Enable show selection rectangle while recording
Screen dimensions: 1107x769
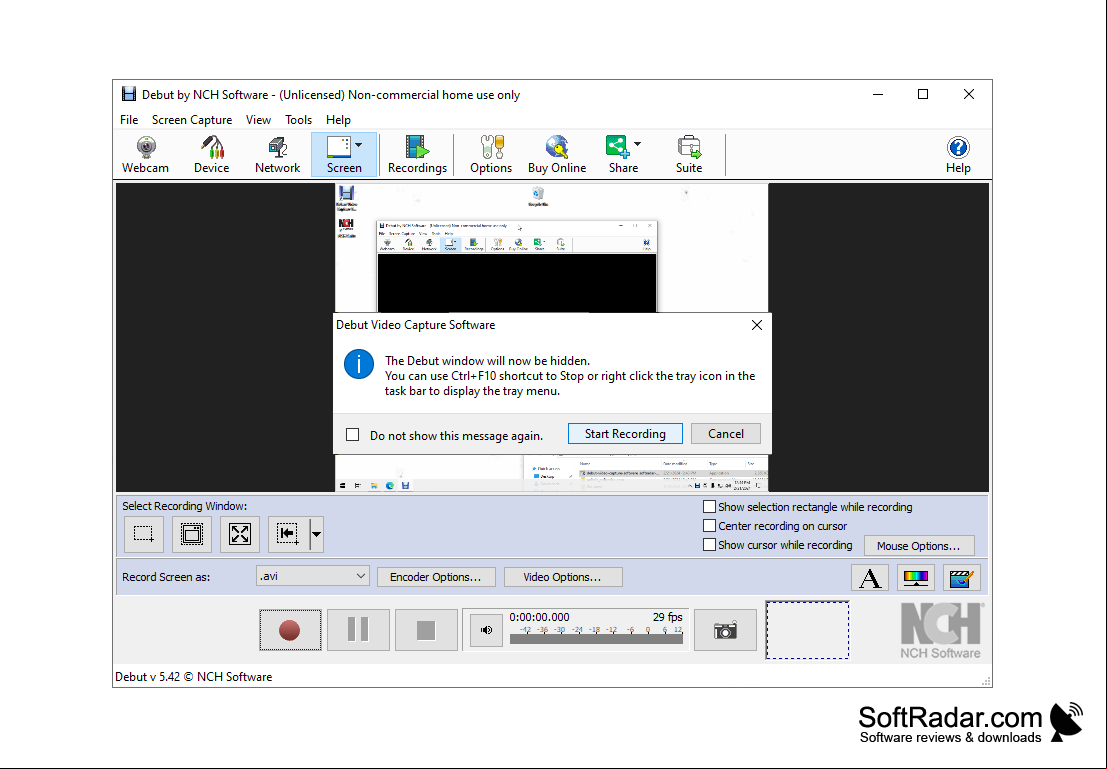710,507
